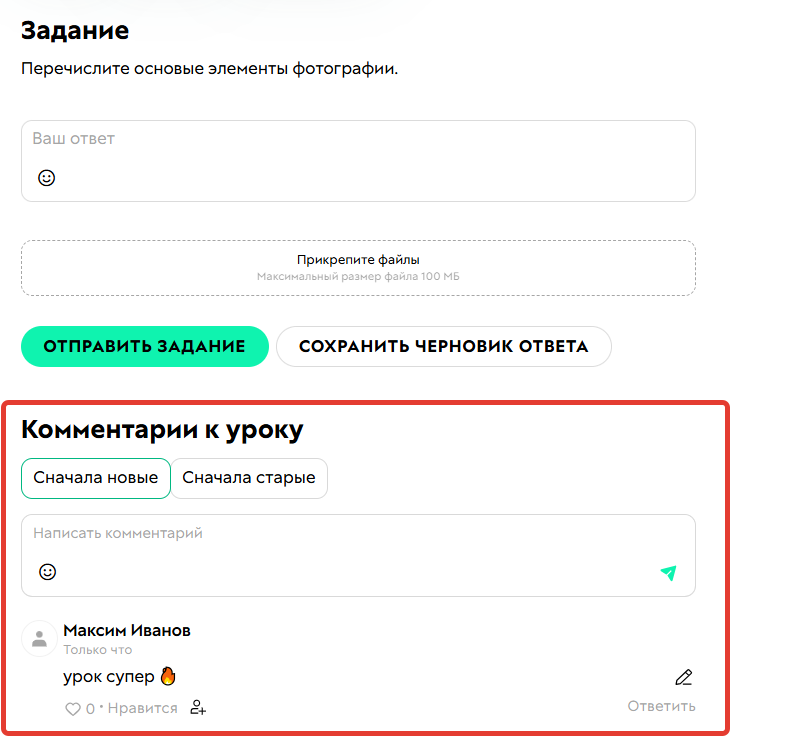Screen dimensions: 812x751
Task: Click the heart icon under Максим's comment
Action: tap(73, 707)
